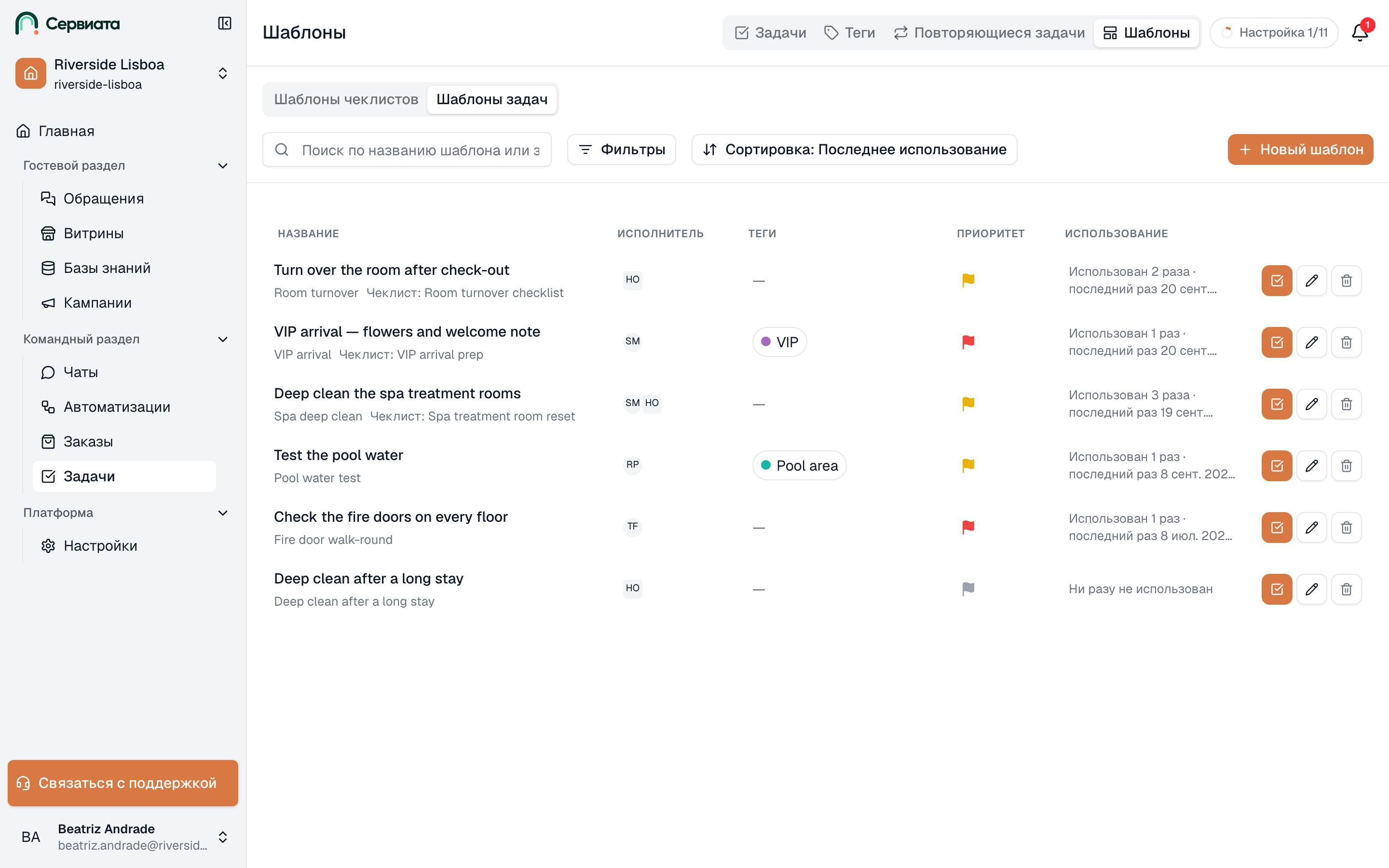This screenshot has height=868, width=1389.
Task: Open Настройки in the sidebar
Action: pyautogui.click(x=124, y=546)
